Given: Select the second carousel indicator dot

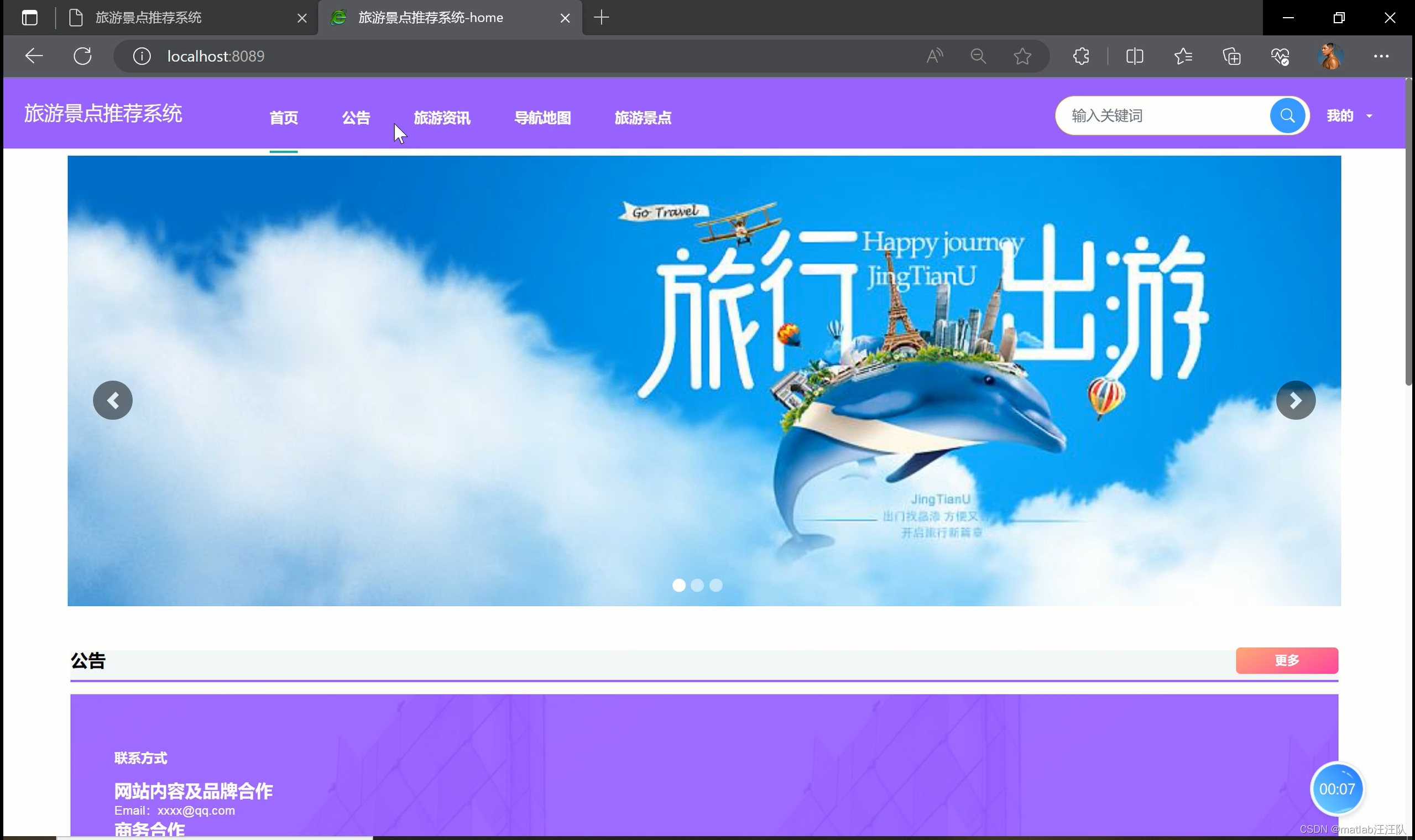Looking at the screenshot, I should 697,585.
